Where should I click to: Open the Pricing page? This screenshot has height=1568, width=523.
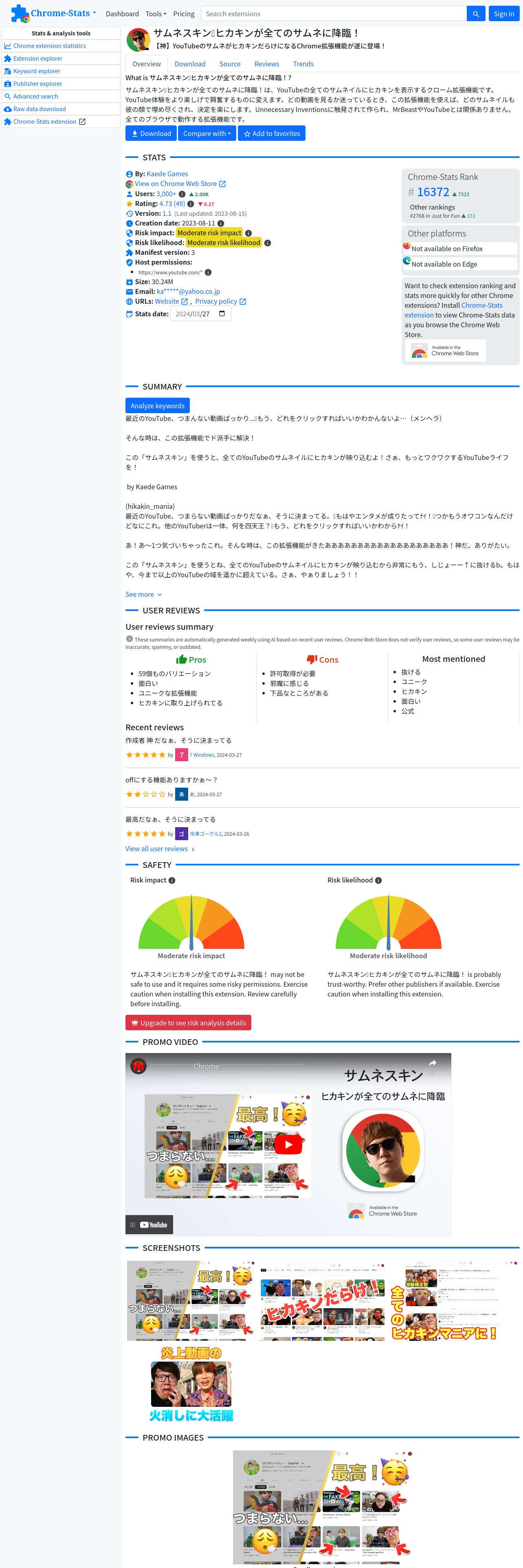184,13
